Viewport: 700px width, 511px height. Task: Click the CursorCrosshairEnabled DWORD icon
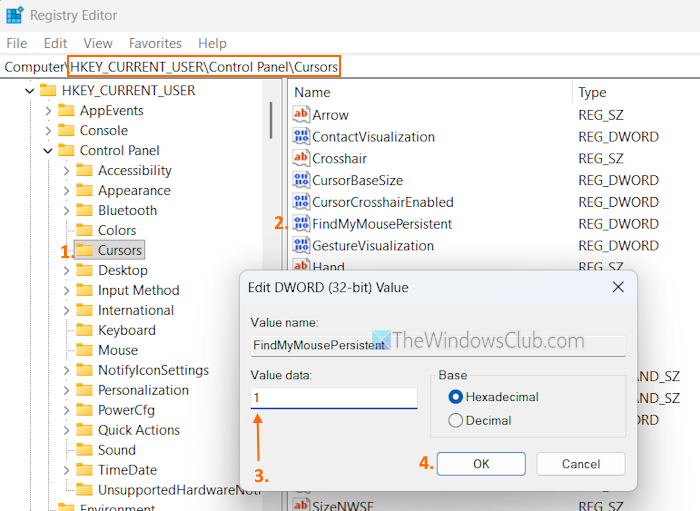point(301,202)
